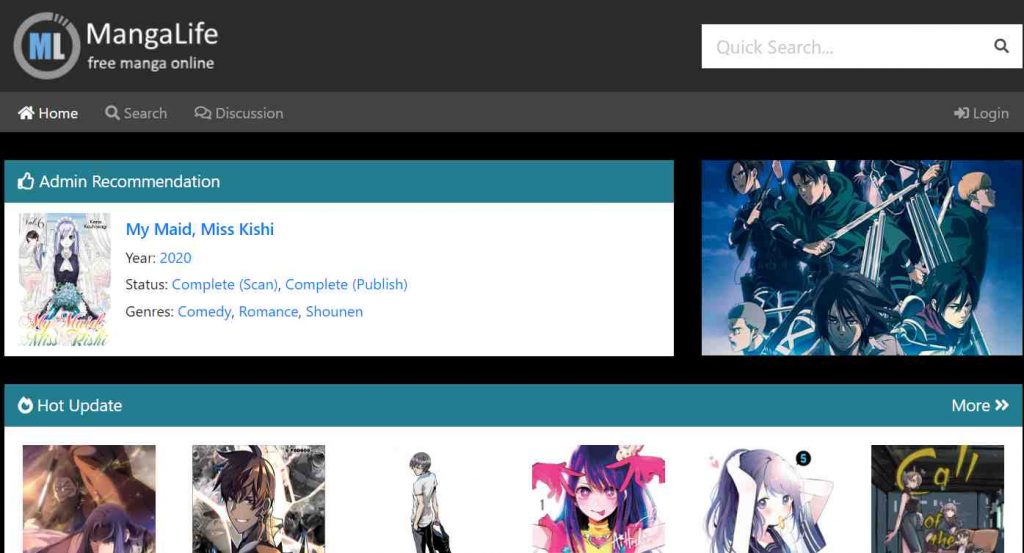Click the 2020 year link

[x=175, y=258]
